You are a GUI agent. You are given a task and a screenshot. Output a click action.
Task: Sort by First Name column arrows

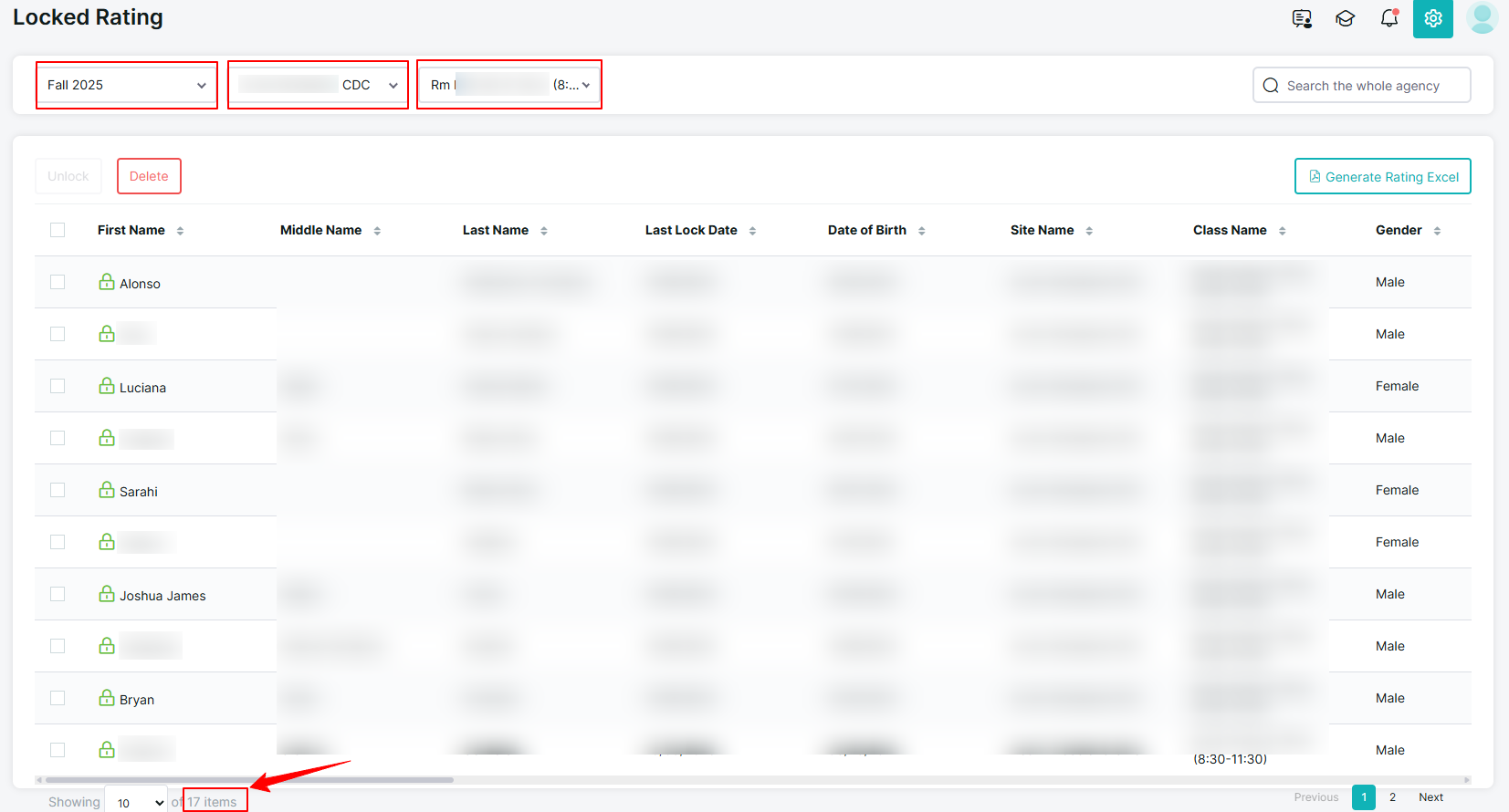click(180, 231)
